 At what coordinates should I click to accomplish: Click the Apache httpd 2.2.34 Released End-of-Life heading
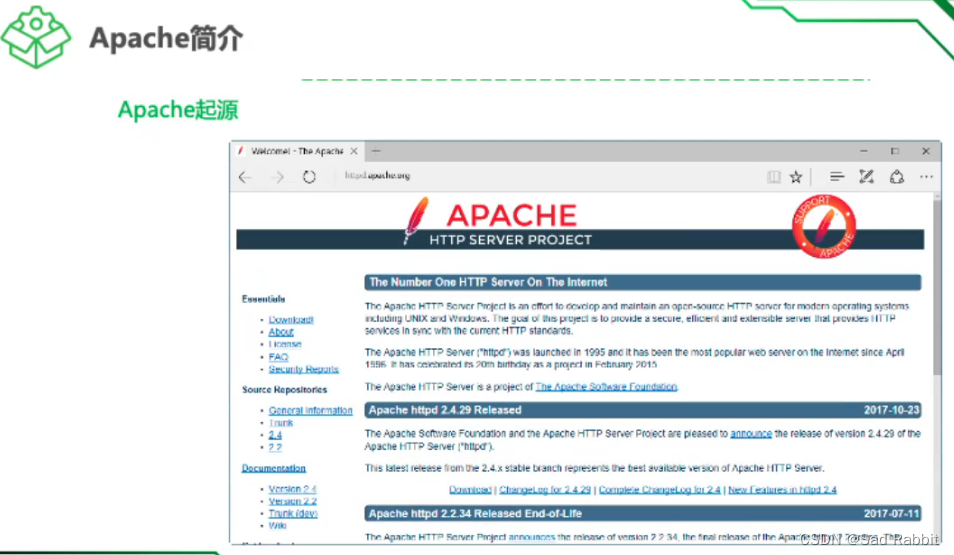click(475, 513)
